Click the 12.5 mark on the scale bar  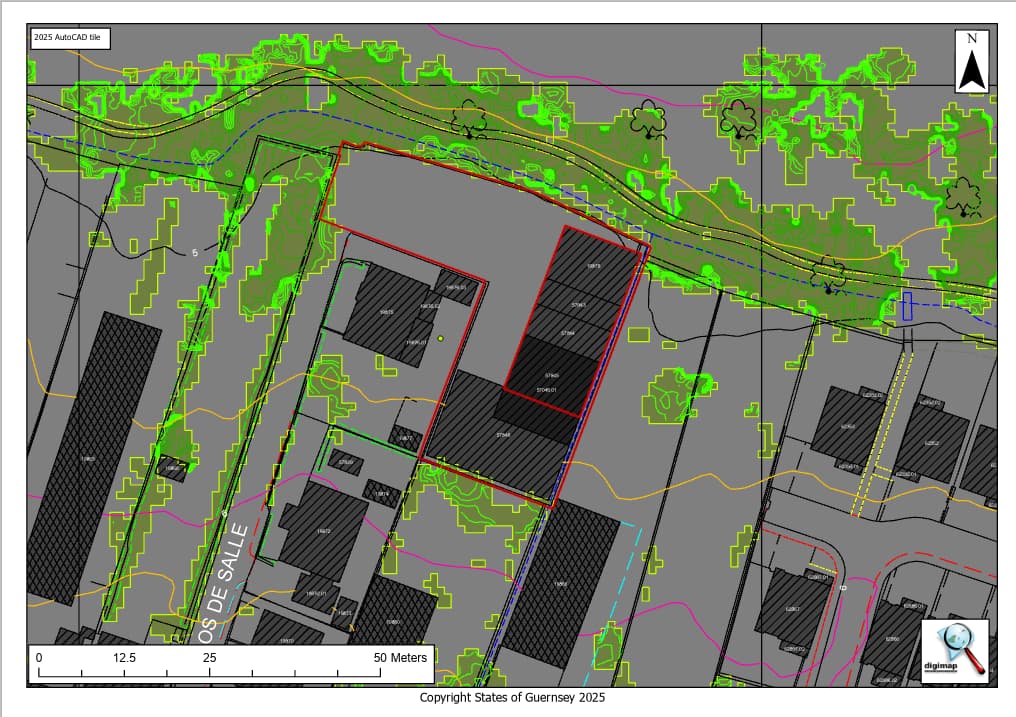125,658
